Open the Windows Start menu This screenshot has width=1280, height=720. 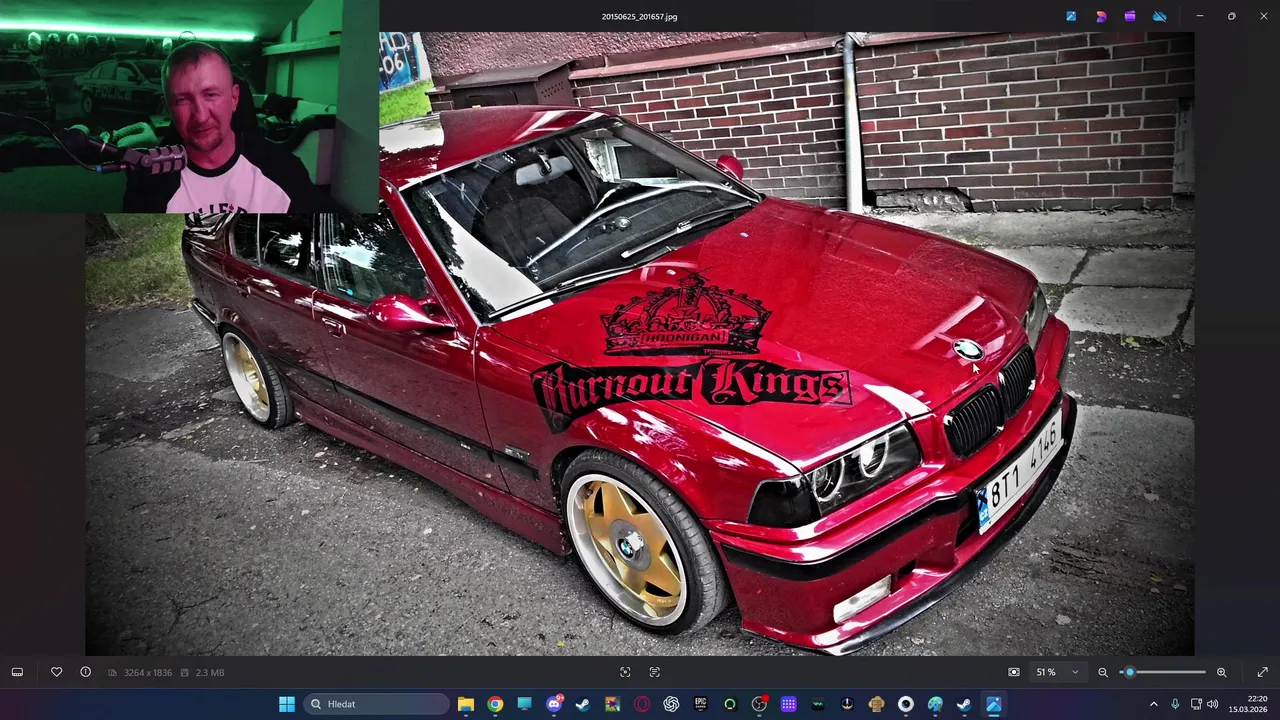287,704
